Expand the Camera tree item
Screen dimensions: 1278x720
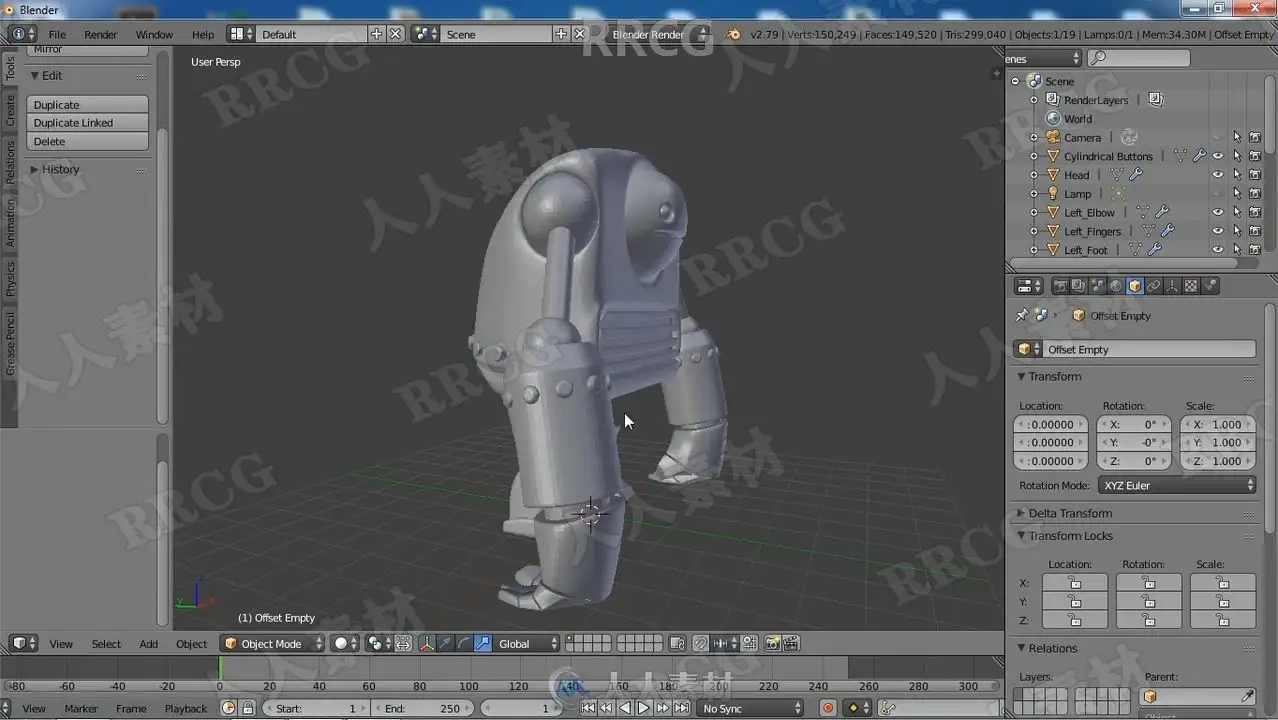[x=1034, y=137]
